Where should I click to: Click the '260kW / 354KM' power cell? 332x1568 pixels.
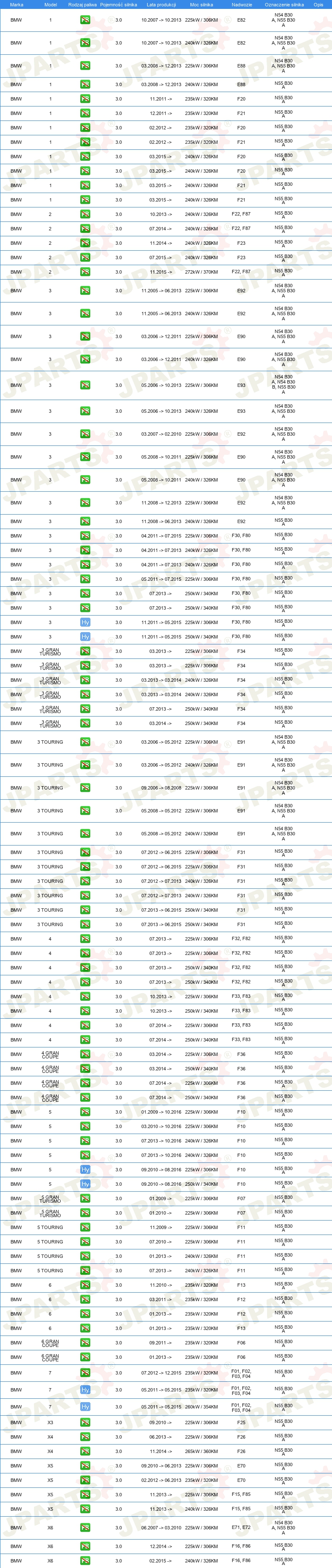(201, 1407)
